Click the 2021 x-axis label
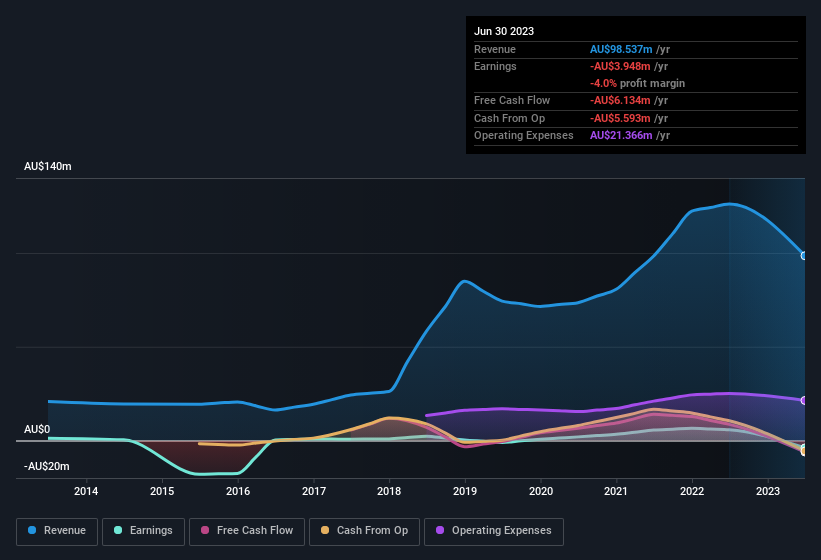The width and height of the screenshot is (821, 560). pos(616,491)
